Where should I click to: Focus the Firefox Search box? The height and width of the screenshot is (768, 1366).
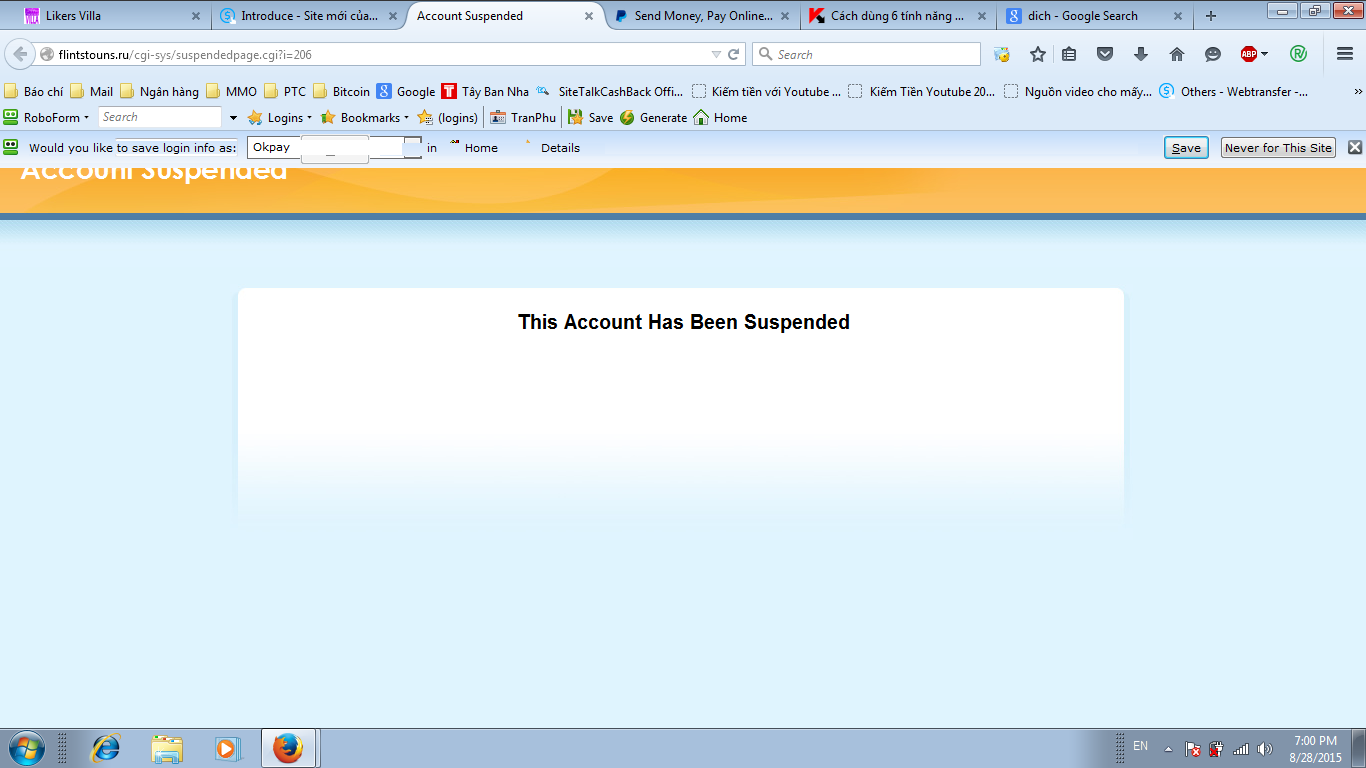[x=866, y=54]
